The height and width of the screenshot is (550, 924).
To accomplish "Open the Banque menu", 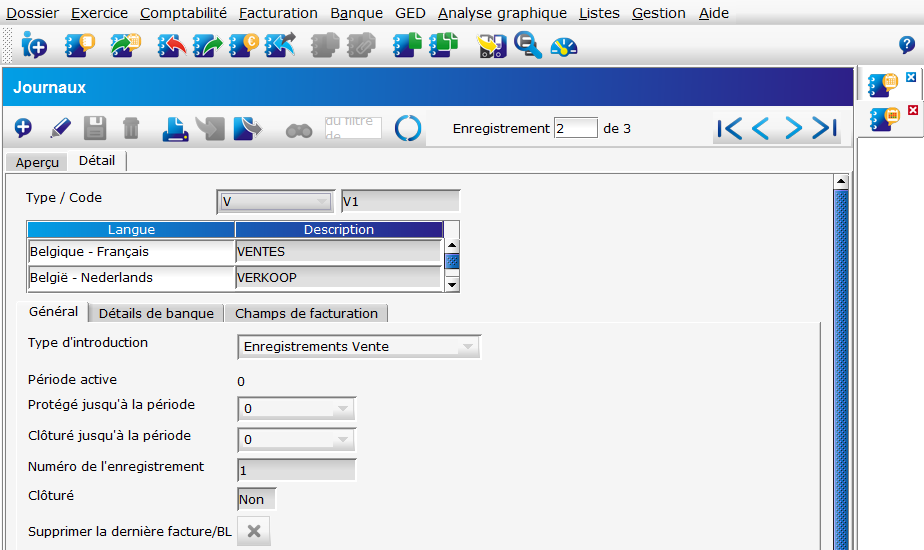I will coord(357,13).
